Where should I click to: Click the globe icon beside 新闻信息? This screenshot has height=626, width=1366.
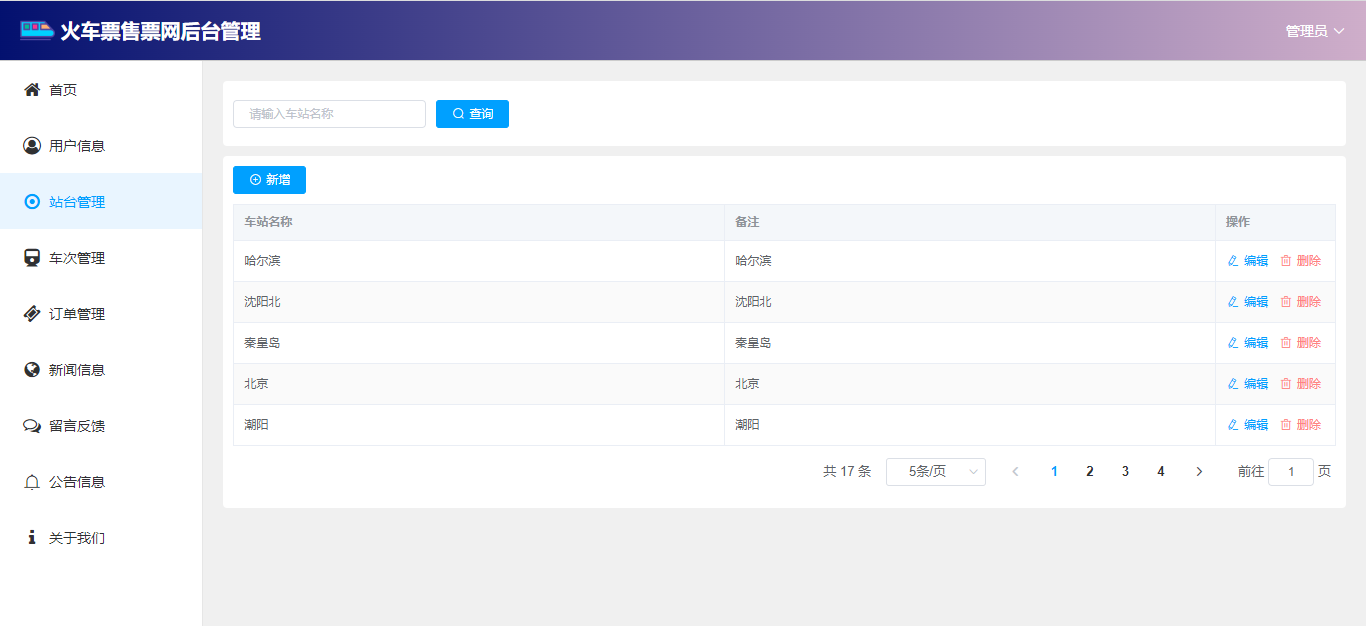(32, 370)
